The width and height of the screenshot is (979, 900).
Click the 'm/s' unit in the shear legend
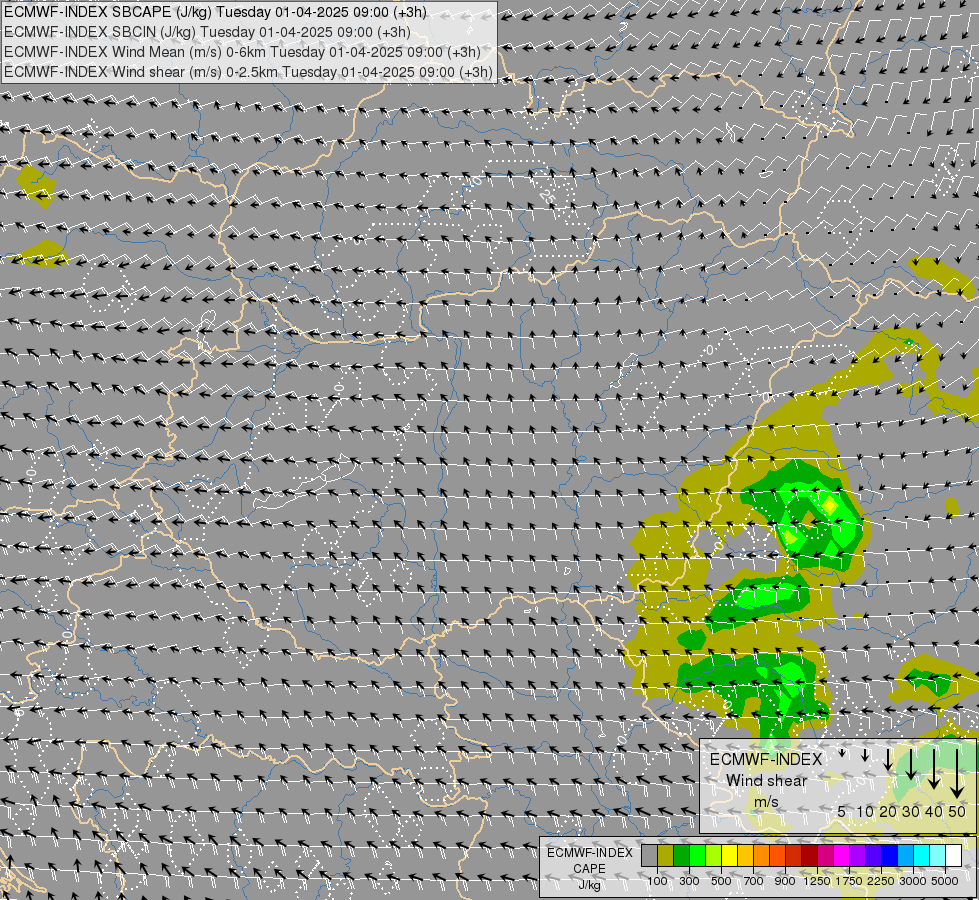coord(766,801)
